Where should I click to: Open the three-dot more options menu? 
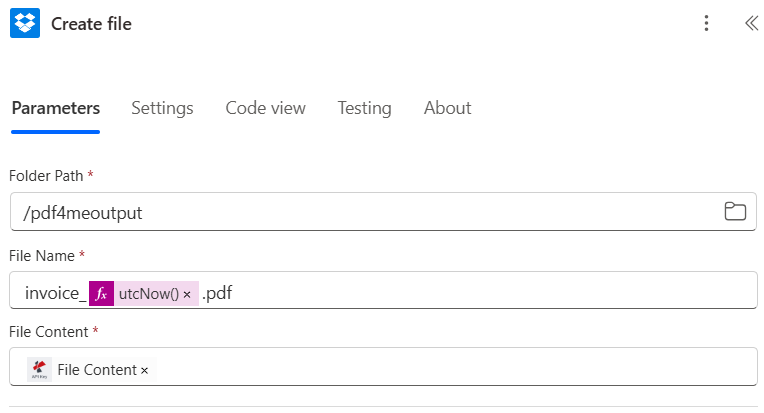[x=706, y=23]
